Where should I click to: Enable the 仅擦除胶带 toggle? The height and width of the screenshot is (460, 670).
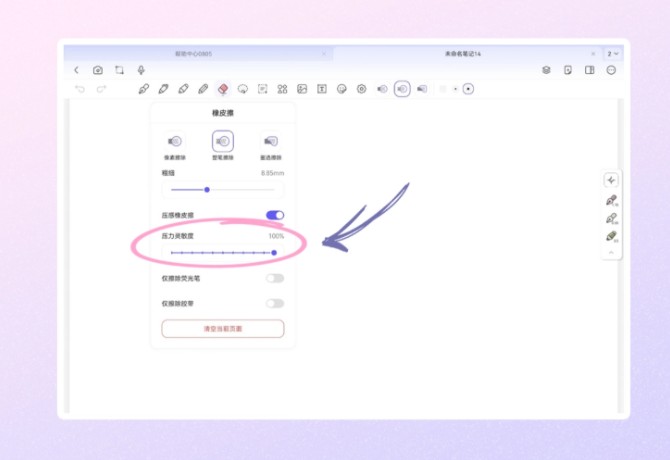[274, 303]
